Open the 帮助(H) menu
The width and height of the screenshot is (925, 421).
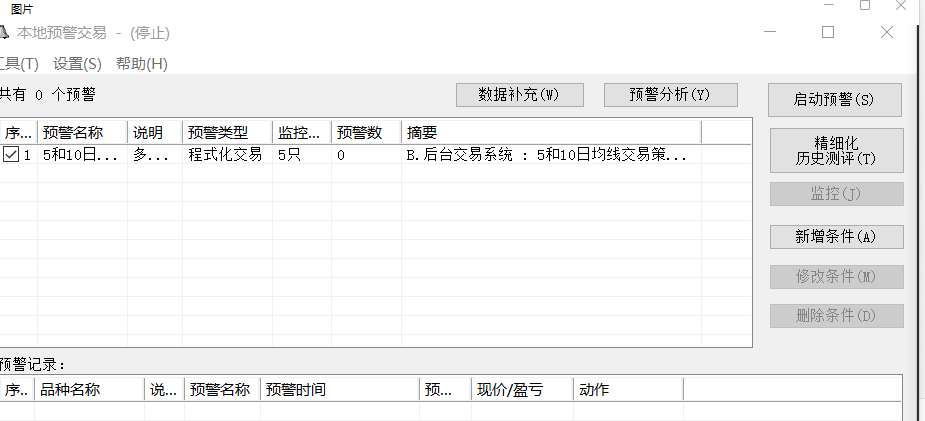[142, 64]
